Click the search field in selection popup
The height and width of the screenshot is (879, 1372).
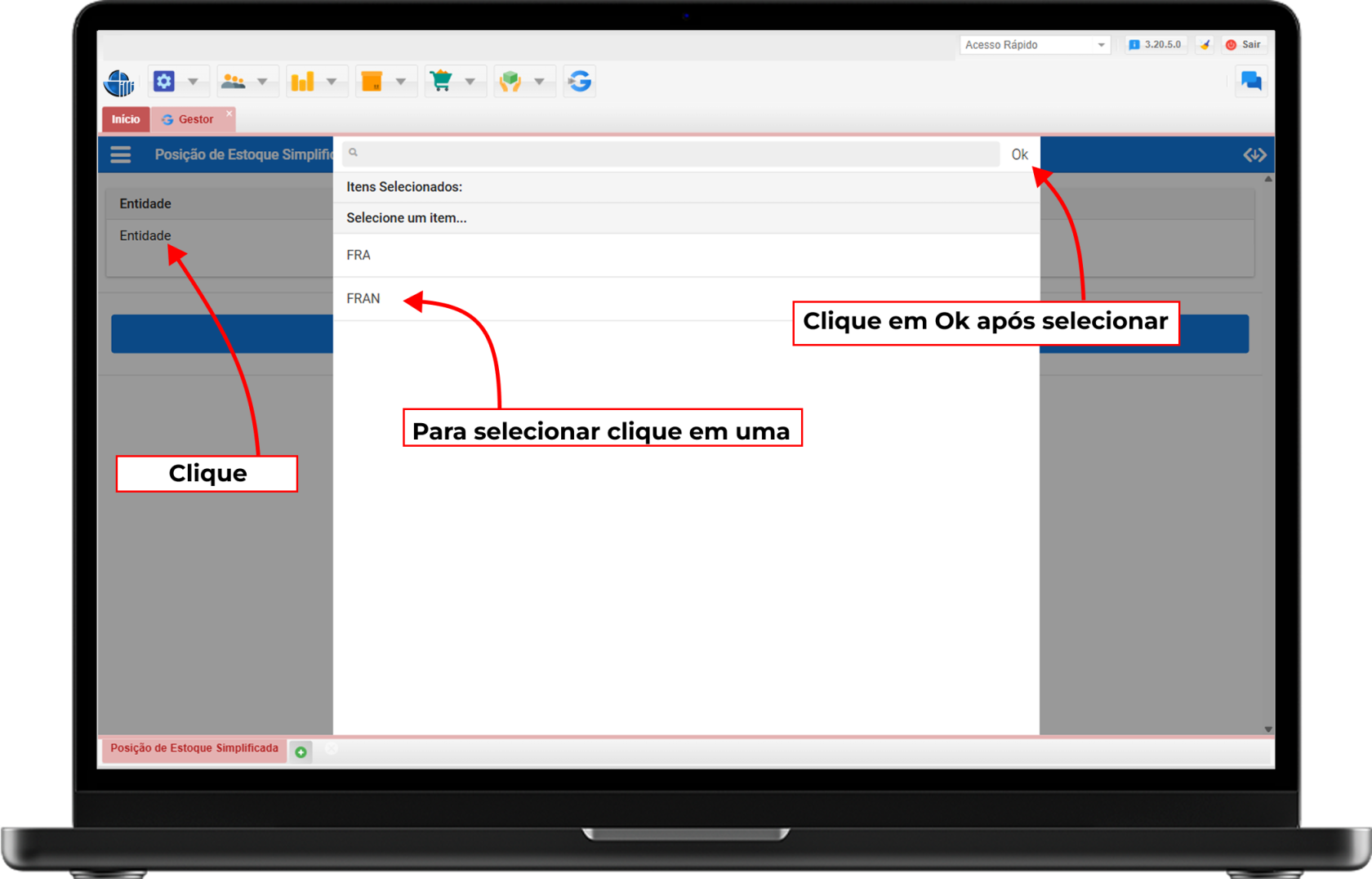click(x=671, y=154)
